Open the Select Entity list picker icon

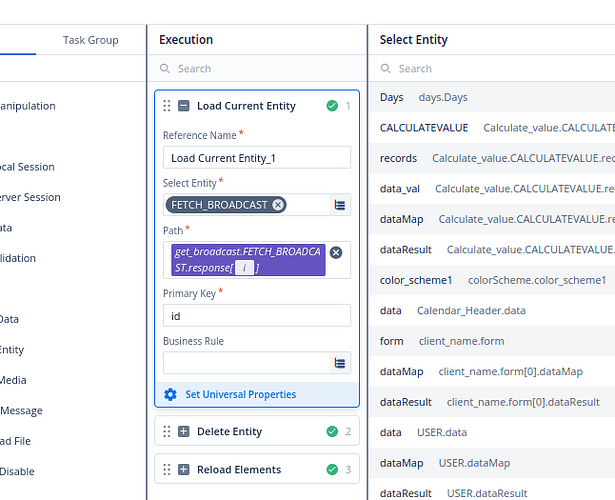(x=340, y=205)
